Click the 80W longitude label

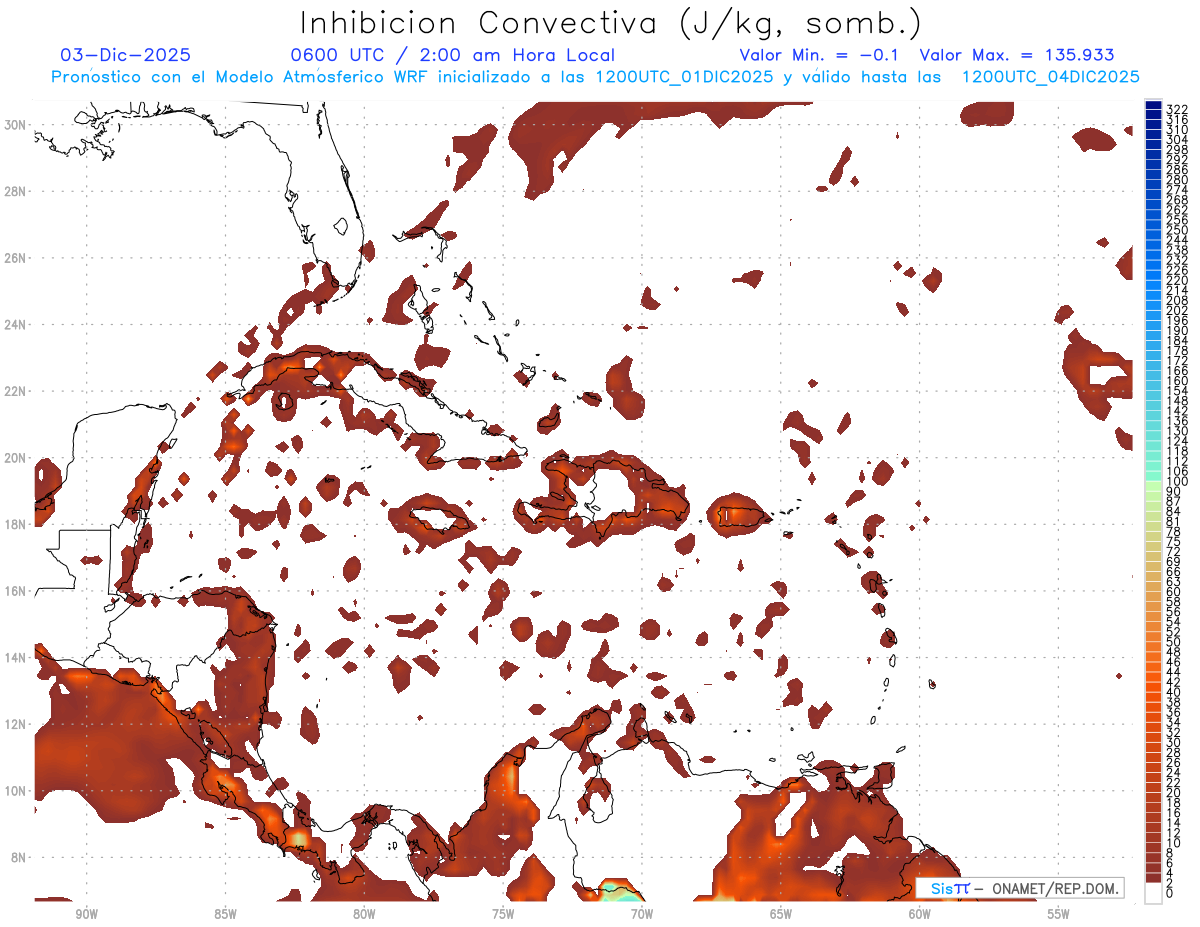[364, 914]
